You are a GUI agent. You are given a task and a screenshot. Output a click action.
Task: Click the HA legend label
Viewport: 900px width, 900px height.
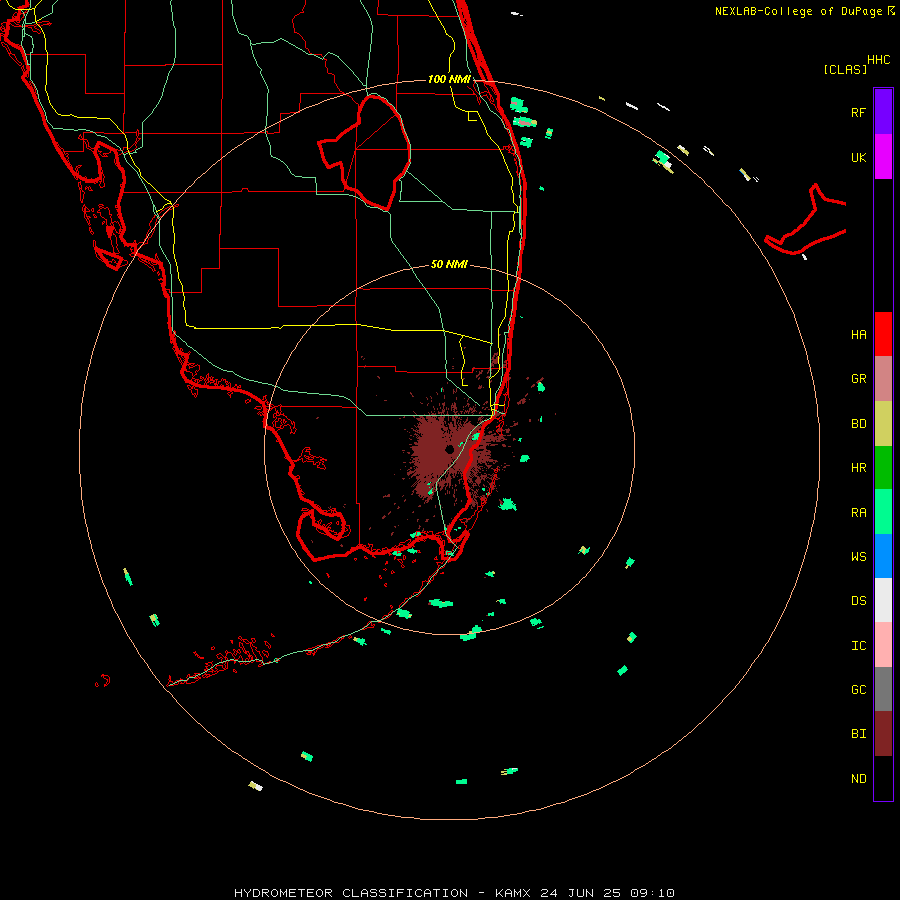pyautogui.click(x=858, y=335)
